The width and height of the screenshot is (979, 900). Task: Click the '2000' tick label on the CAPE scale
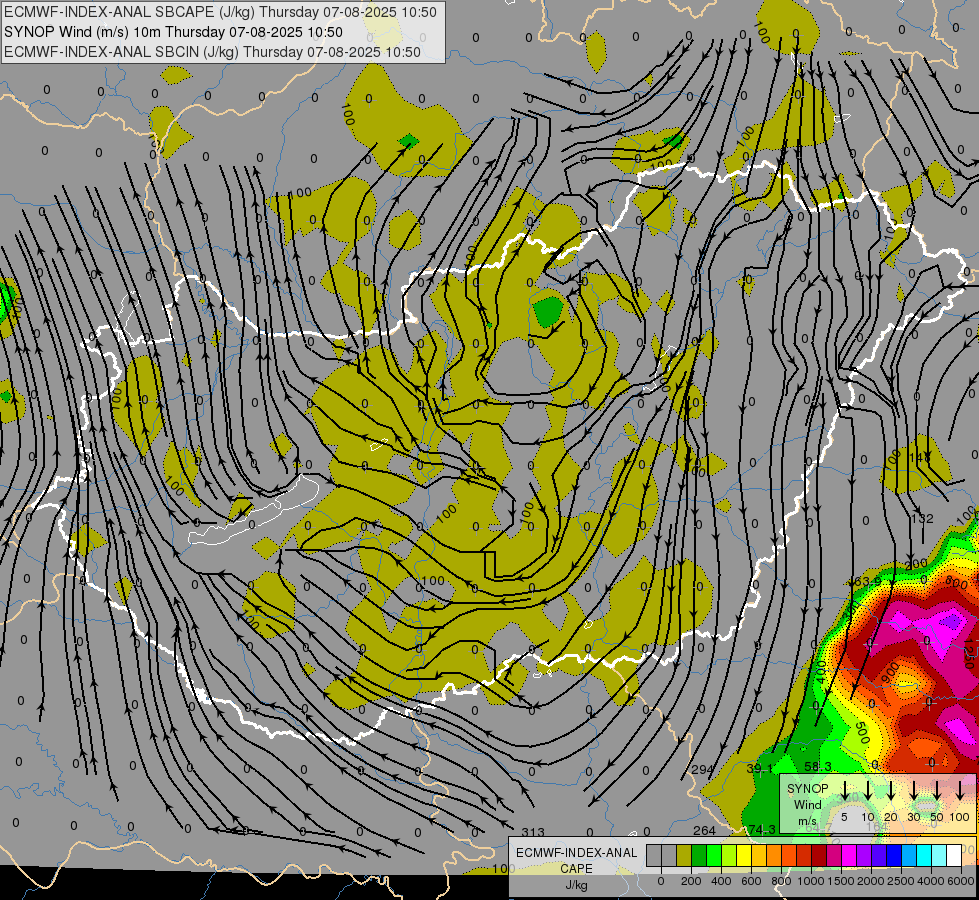pyautogui.click(x=870, y=881)
